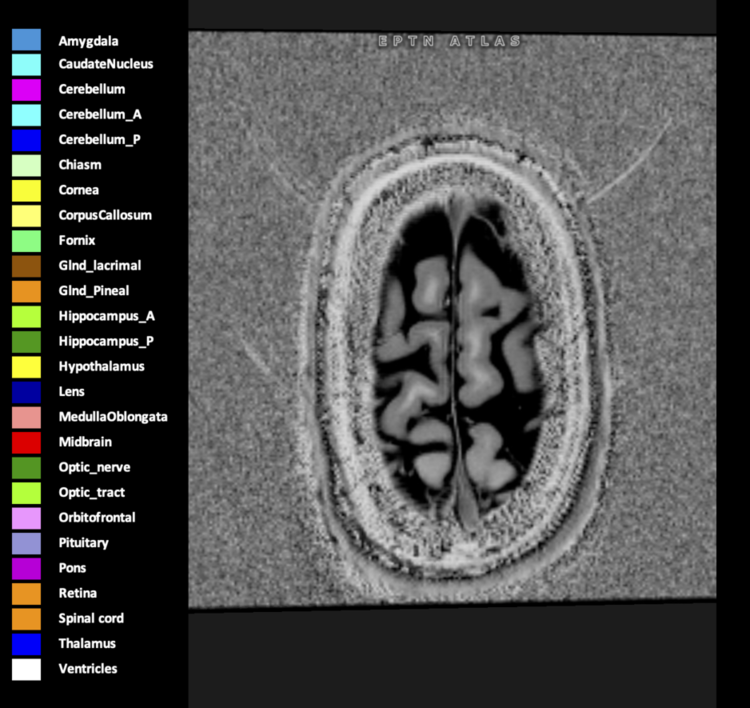
Task: Click the brown Glnd_lacrimal swatch
Action: click(x=26, y=266)
